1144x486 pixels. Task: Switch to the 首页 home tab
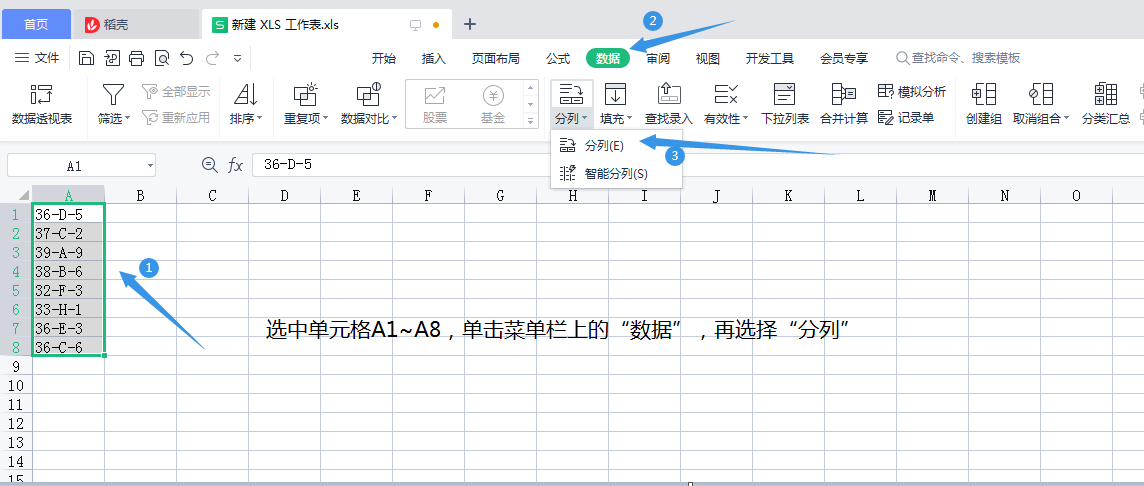(x=36, y=24)
